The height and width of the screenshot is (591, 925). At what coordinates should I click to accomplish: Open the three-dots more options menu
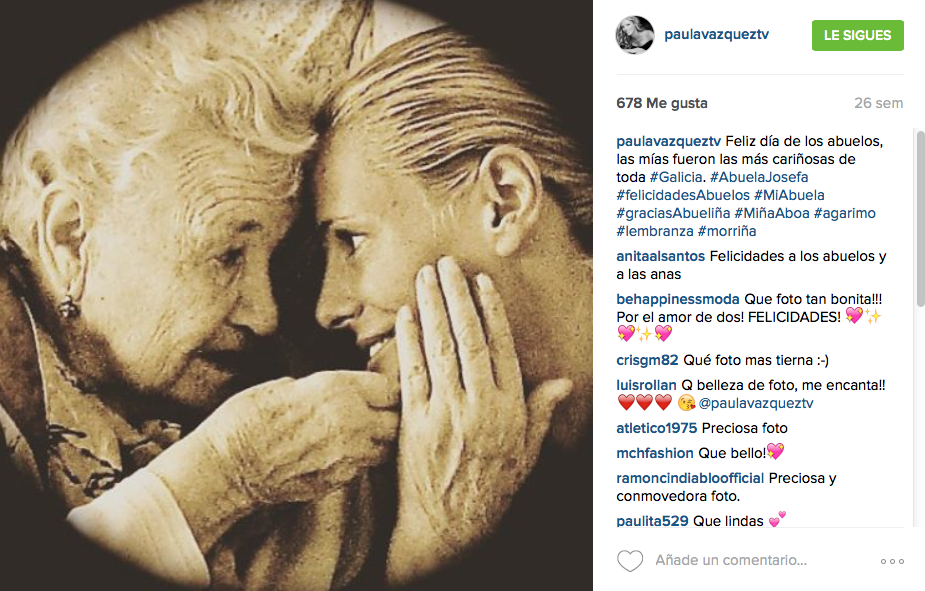[x=892, y=561]
